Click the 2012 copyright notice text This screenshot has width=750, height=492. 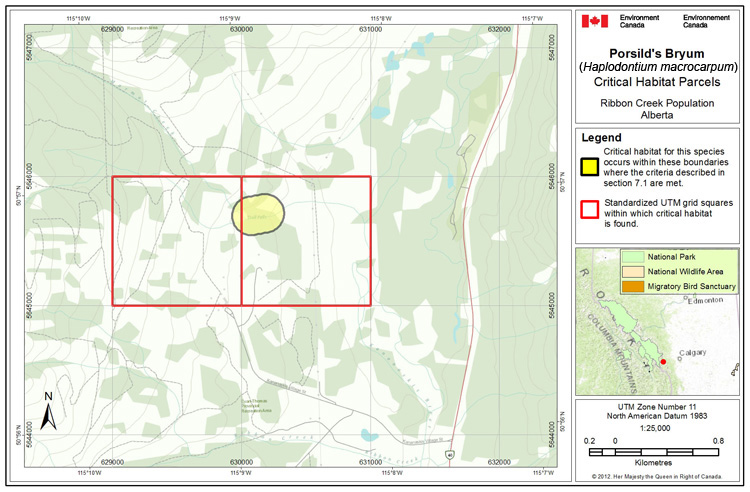pos(660,477)
